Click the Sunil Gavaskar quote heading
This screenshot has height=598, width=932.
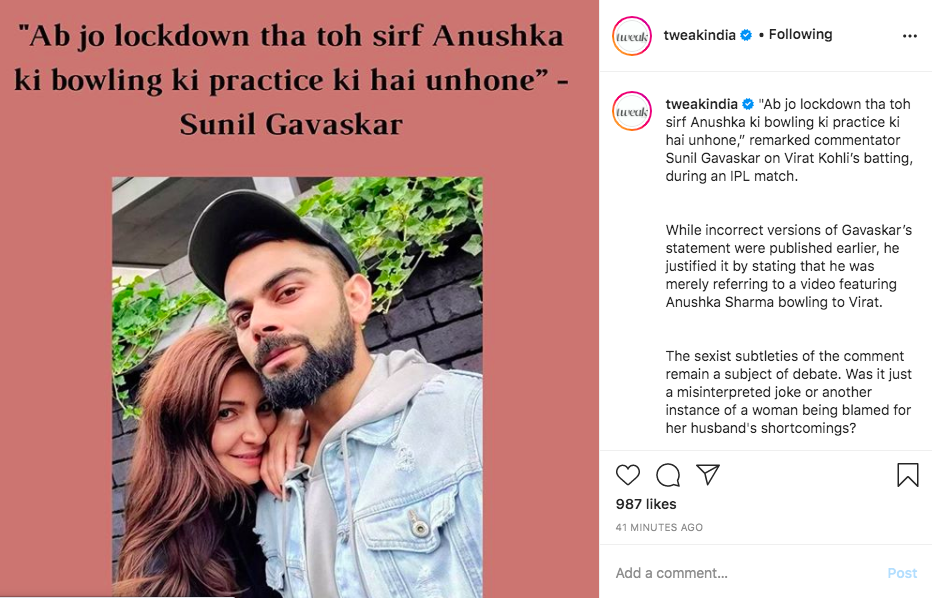click(291, 80)
